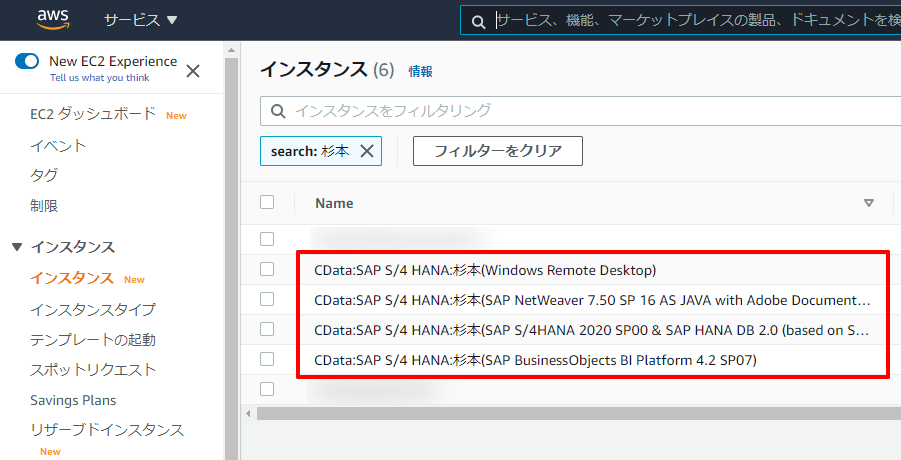The image size is (901, 460).
Task: Check the SAP S/4HANA 2020 instance checkbox
Action: (x=267, y=329)
